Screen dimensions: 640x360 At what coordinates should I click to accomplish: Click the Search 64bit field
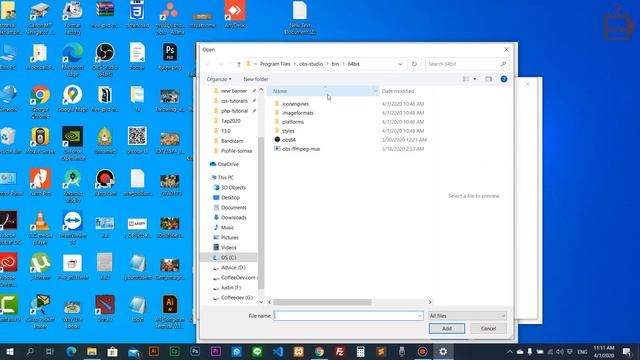point(467,64)
